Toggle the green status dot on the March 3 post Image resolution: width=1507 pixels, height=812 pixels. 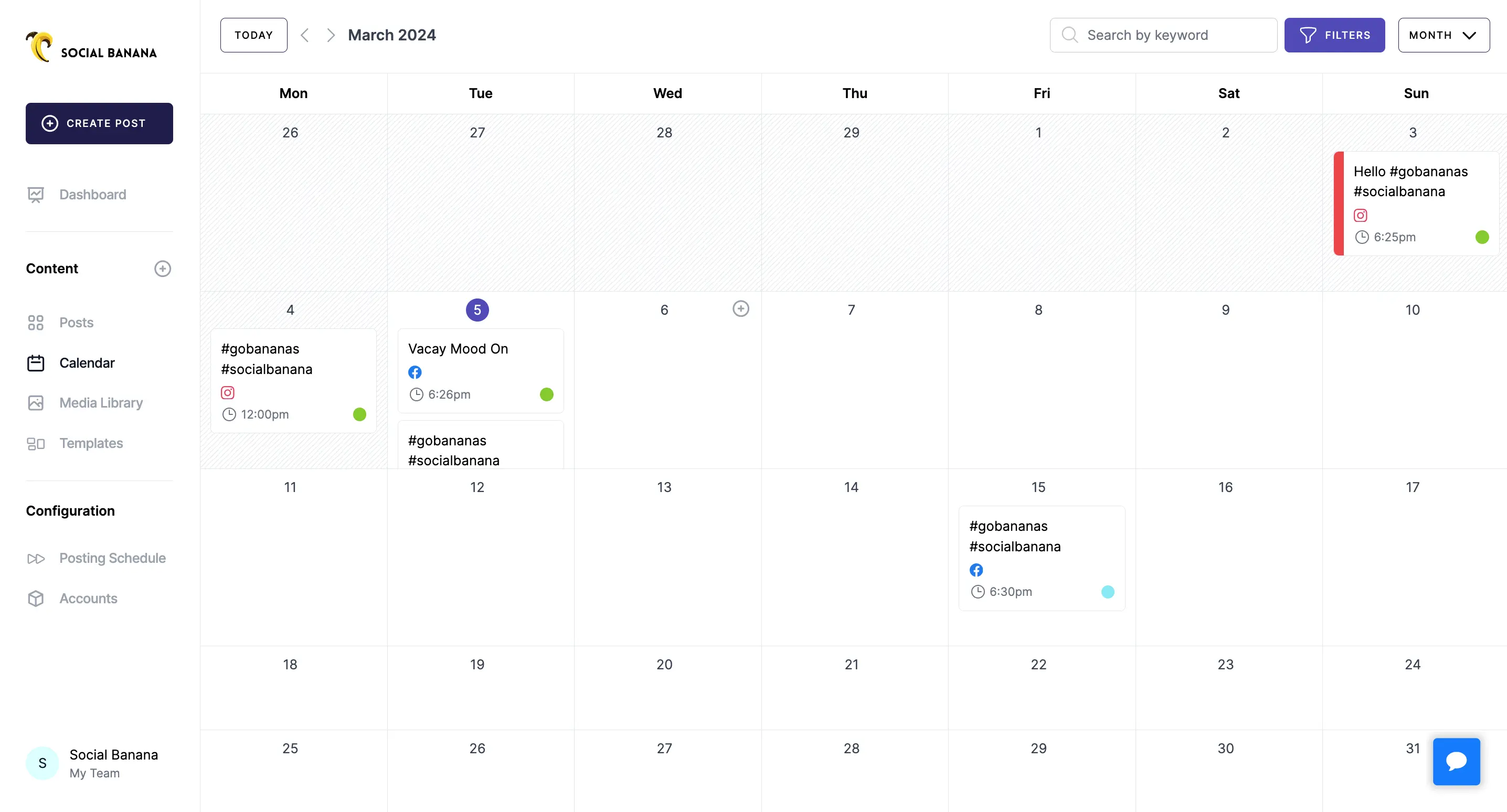[1482, 237]
